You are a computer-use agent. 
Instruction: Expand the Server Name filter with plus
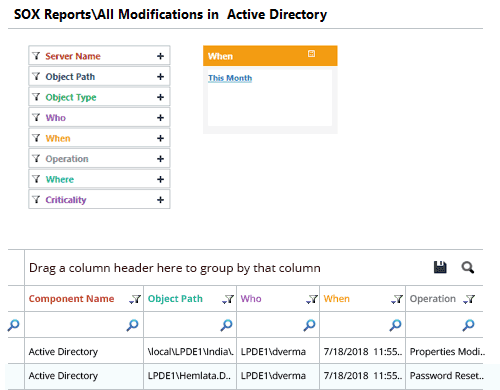point(160,56)
